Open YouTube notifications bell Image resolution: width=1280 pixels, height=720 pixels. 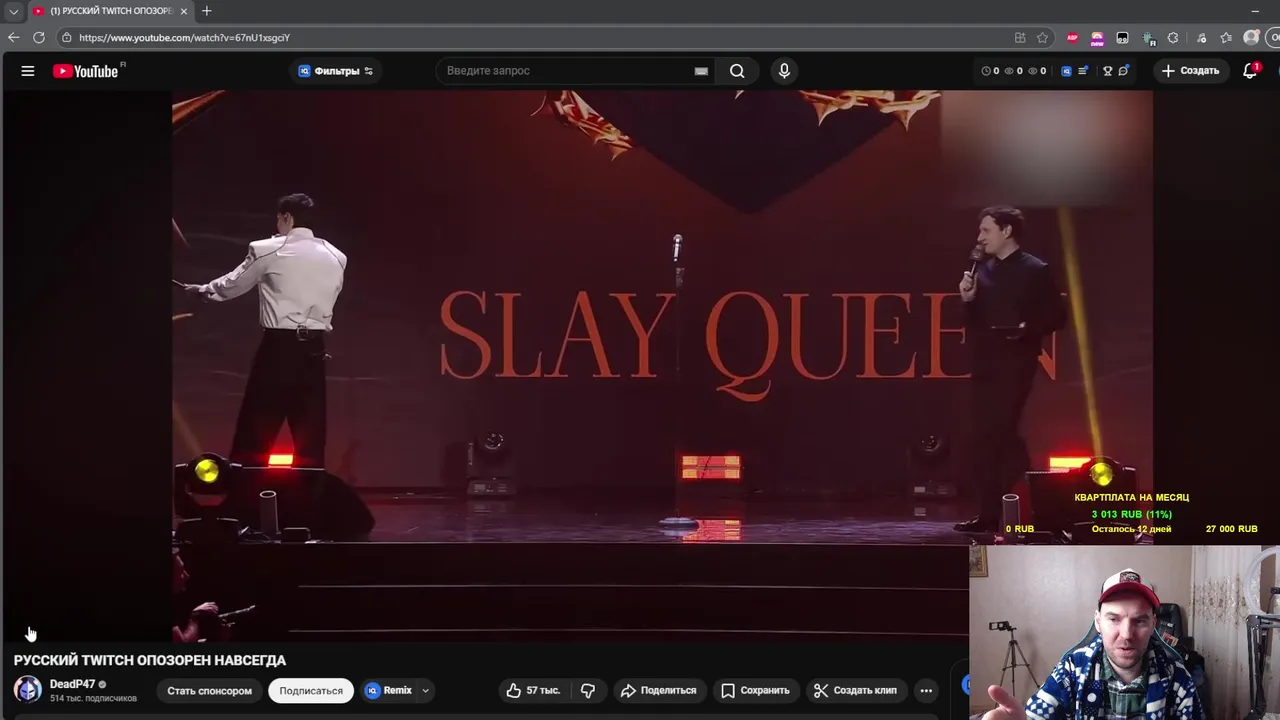coord(1250,71)
